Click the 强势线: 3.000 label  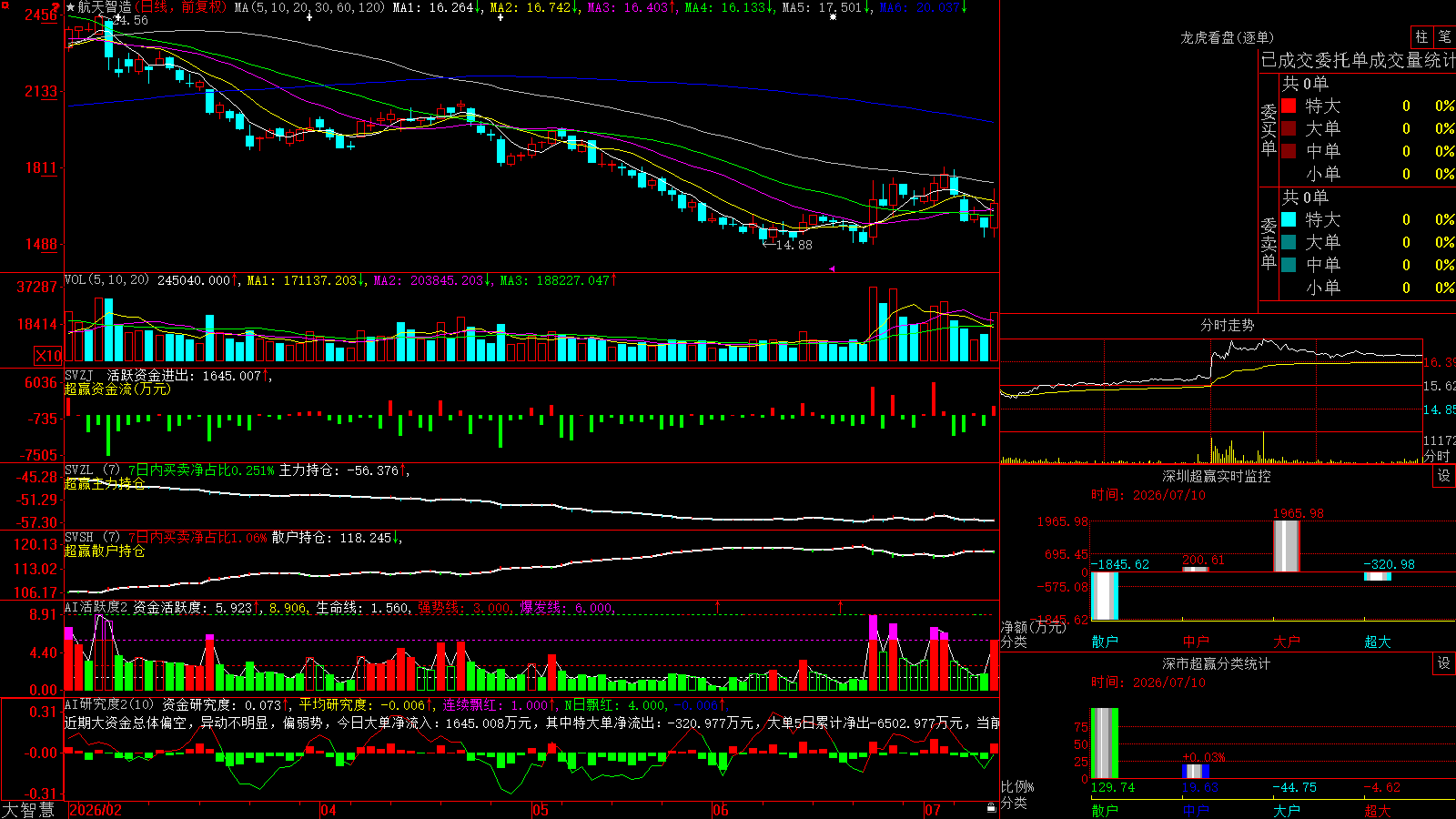click(x=464, y=608)
